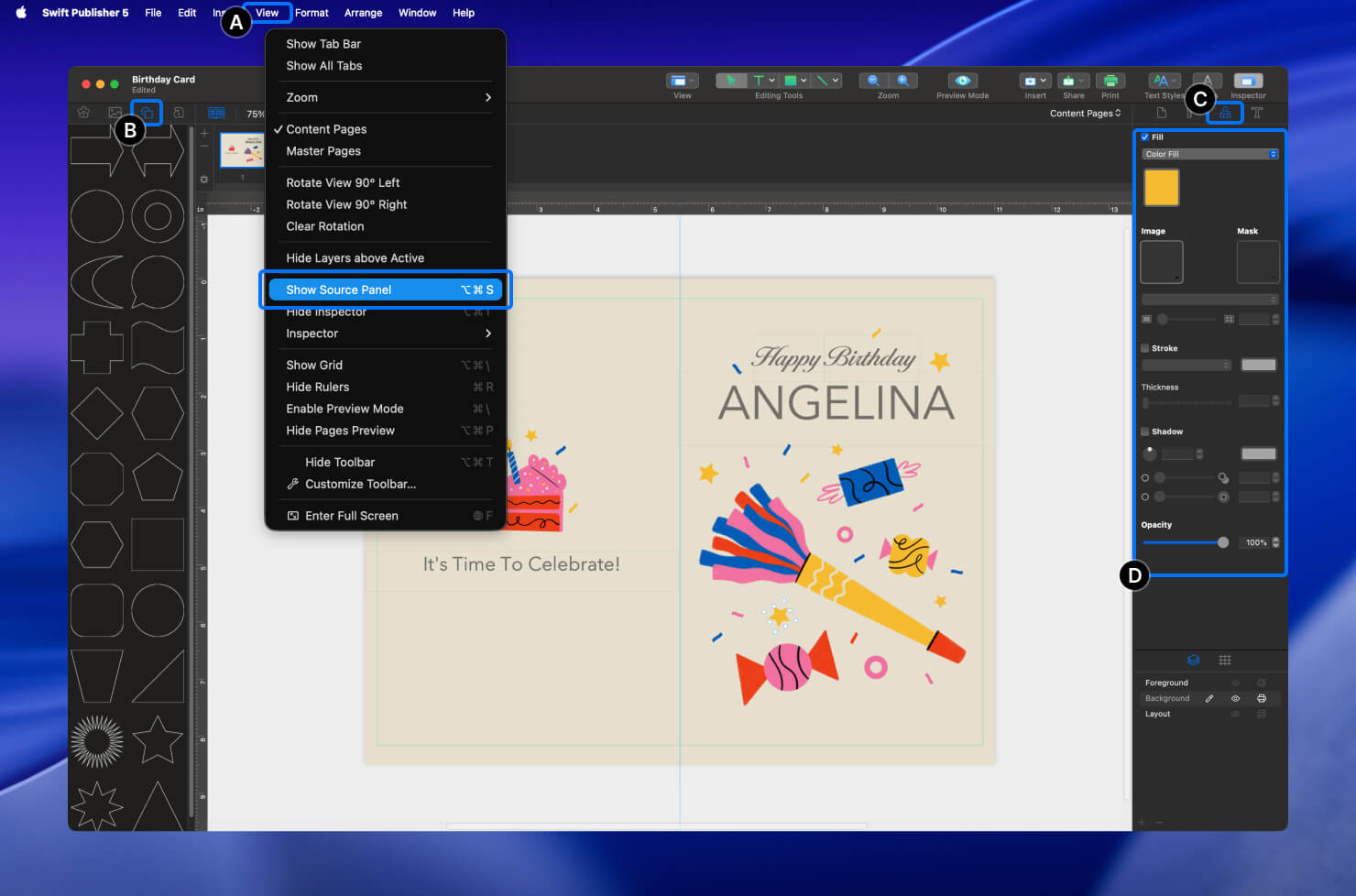Screen dimensions: 1356x896
Task: Toggle Background layer visibility eye icon
Action: [1235, 698]
